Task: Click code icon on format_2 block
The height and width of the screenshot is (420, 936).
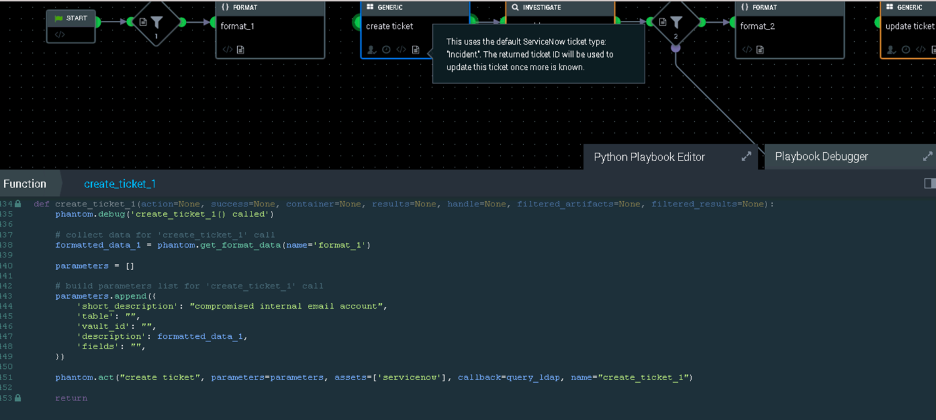Action: [747, 49]
